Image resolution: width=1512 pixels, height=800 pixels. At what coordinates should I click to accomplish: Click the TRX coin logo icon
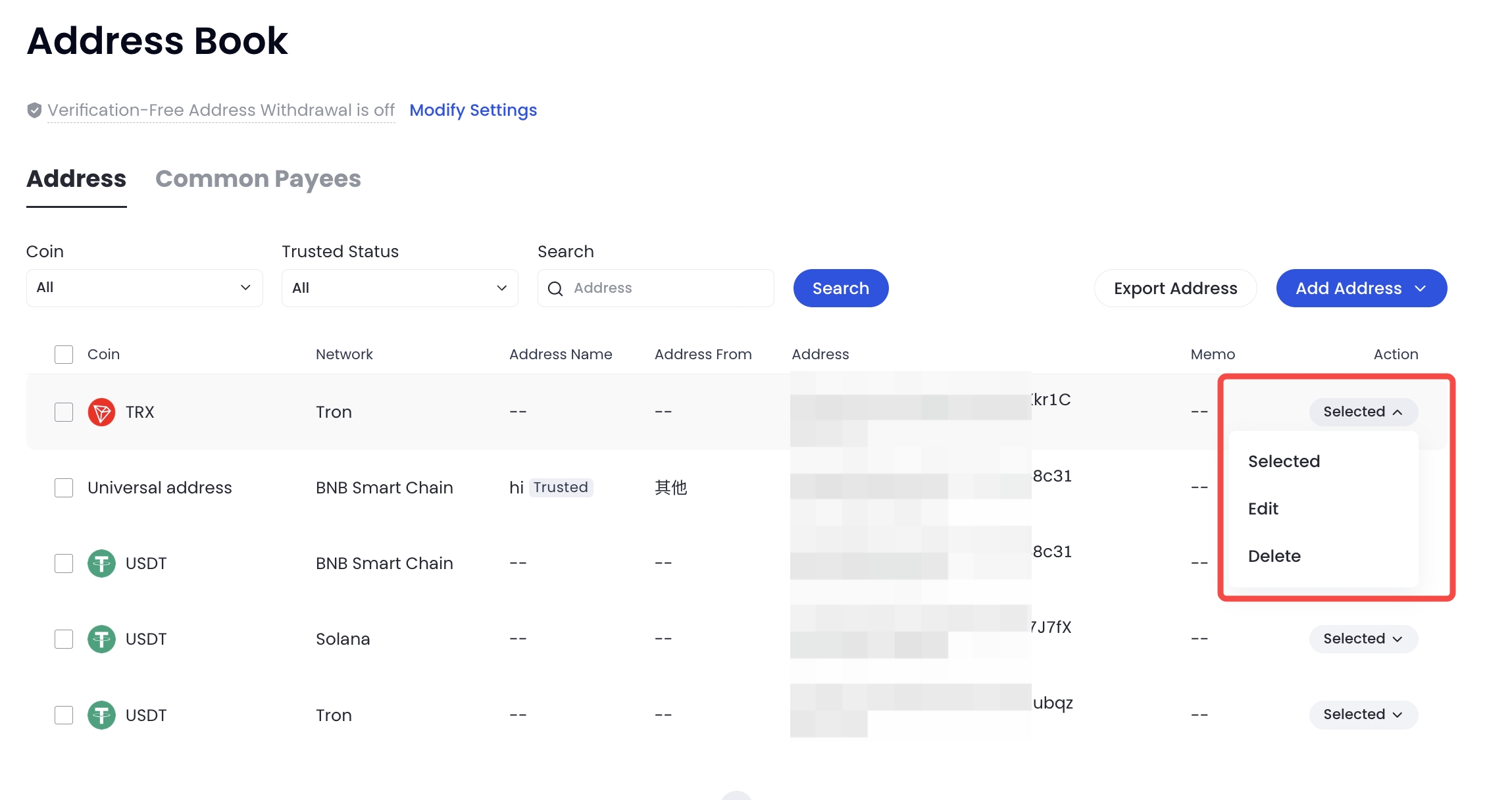(101, 412)
